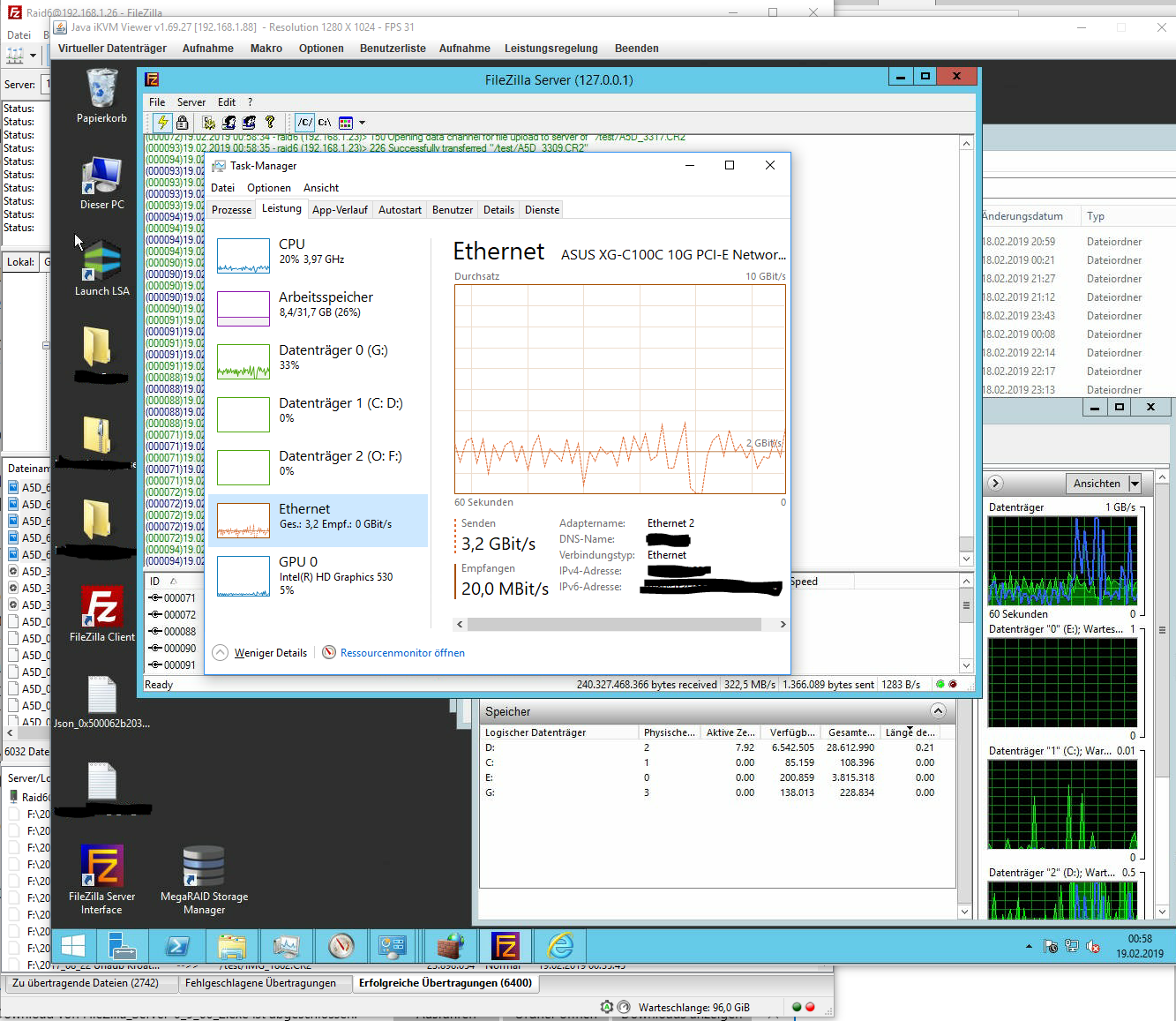The height and width of the screenshot is (1021, 1176).
Task: Click the Action Center flag tray icon
Action: click(1051, 946)
